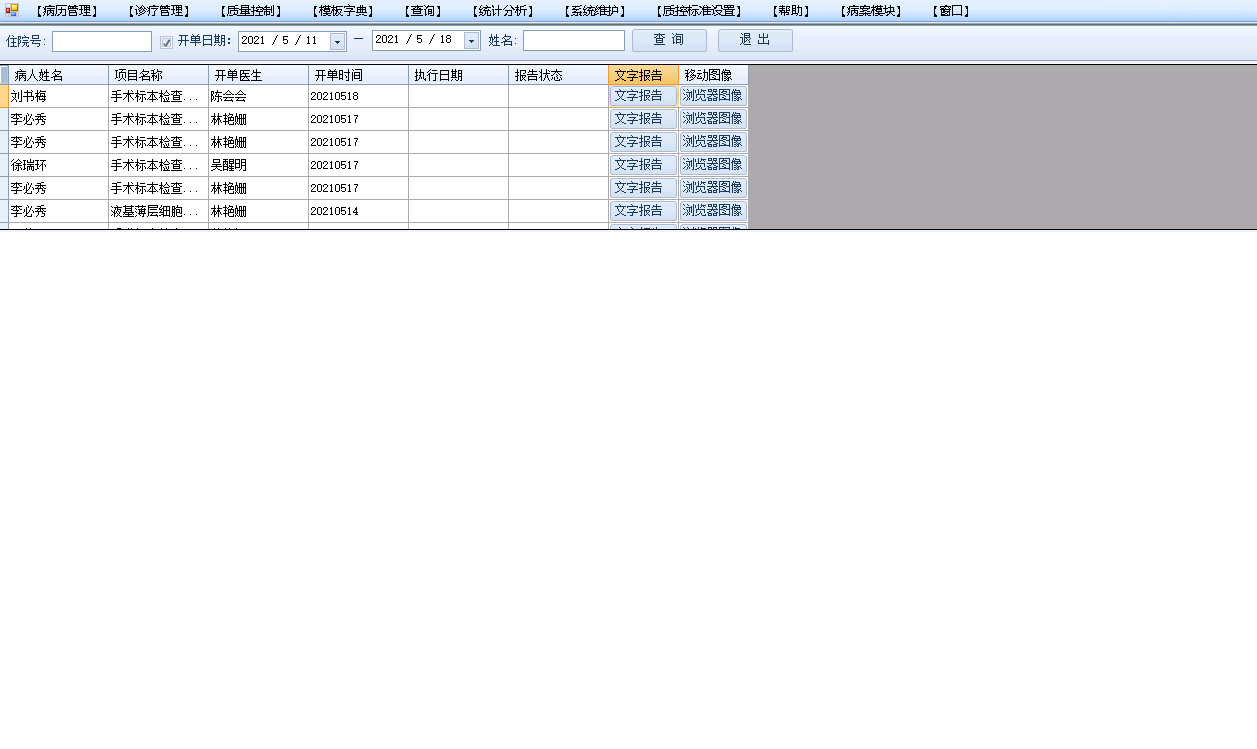Click the application icon left of 病历管理
Screen dimensions: 1257x749
[x=12, y=11]
